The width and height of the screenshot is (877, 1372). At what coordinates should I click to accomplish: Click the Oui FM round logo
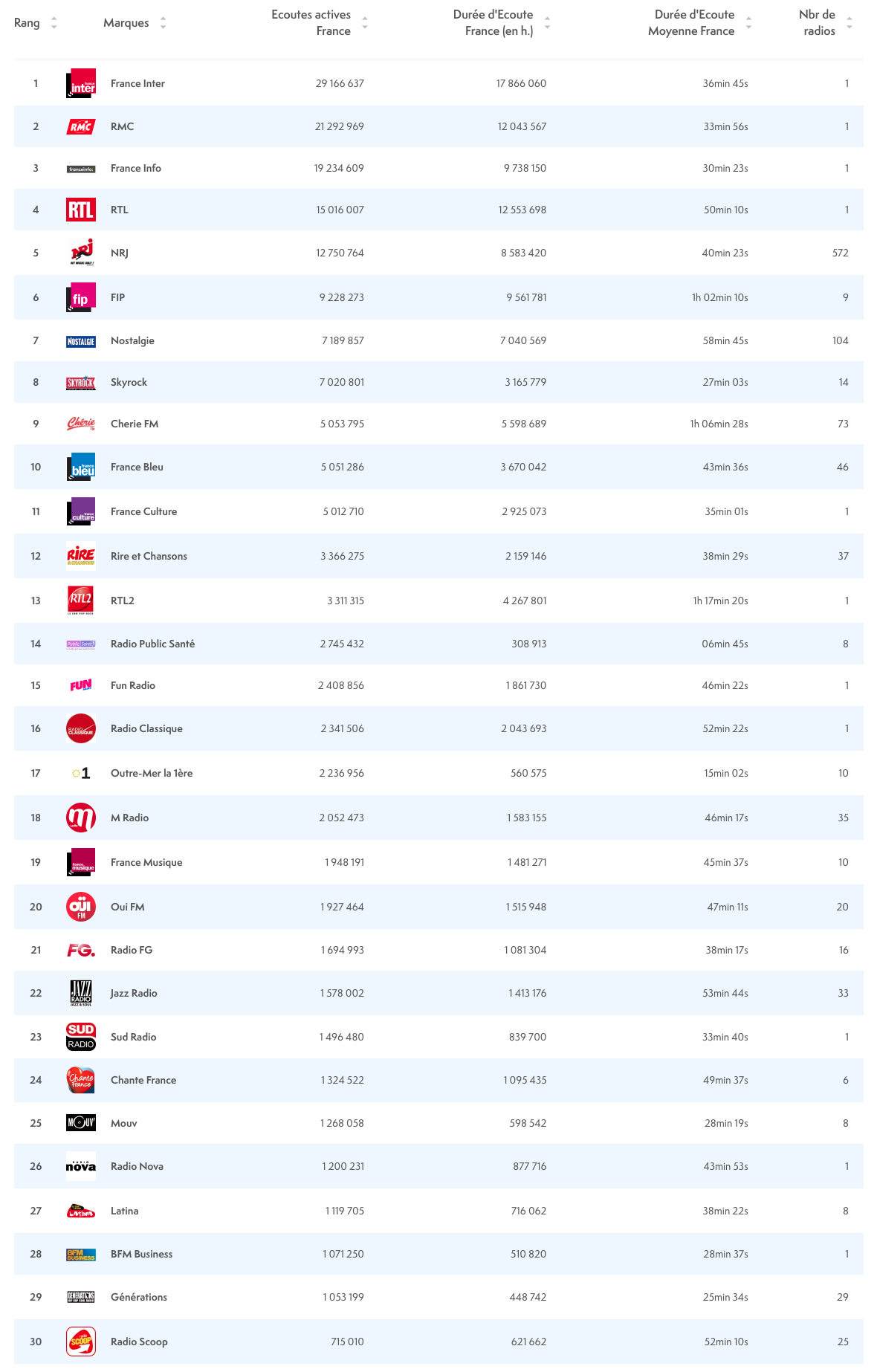click(81, 907)
